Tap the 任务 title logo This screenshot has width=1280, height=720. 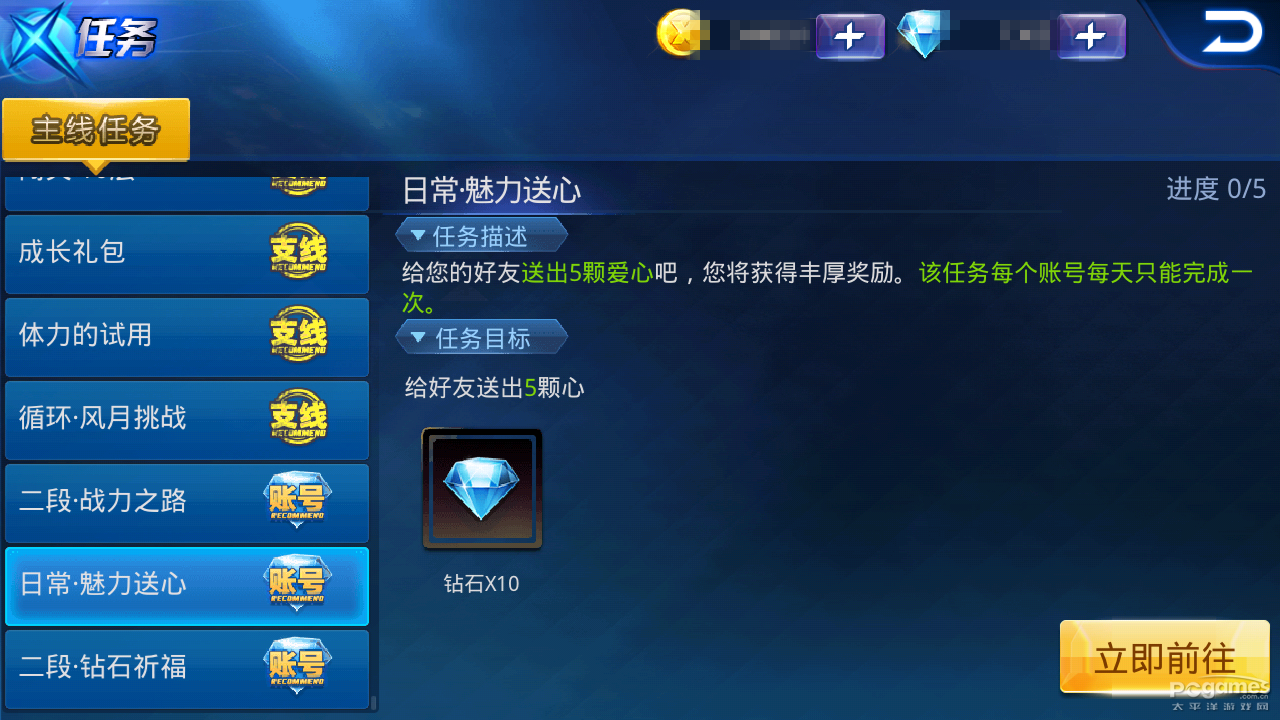(x=80, y=40)
